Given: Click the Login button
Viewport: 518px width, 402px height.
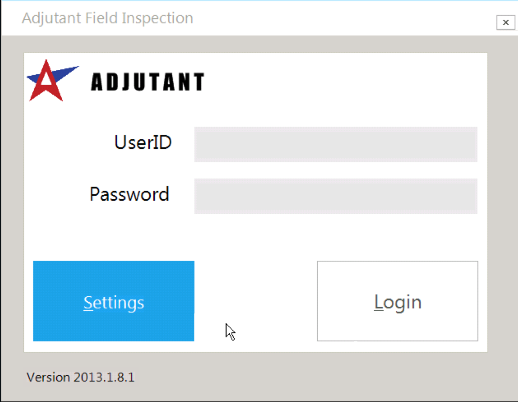Looking at the screenshot, I should click(x=397, y=301).
